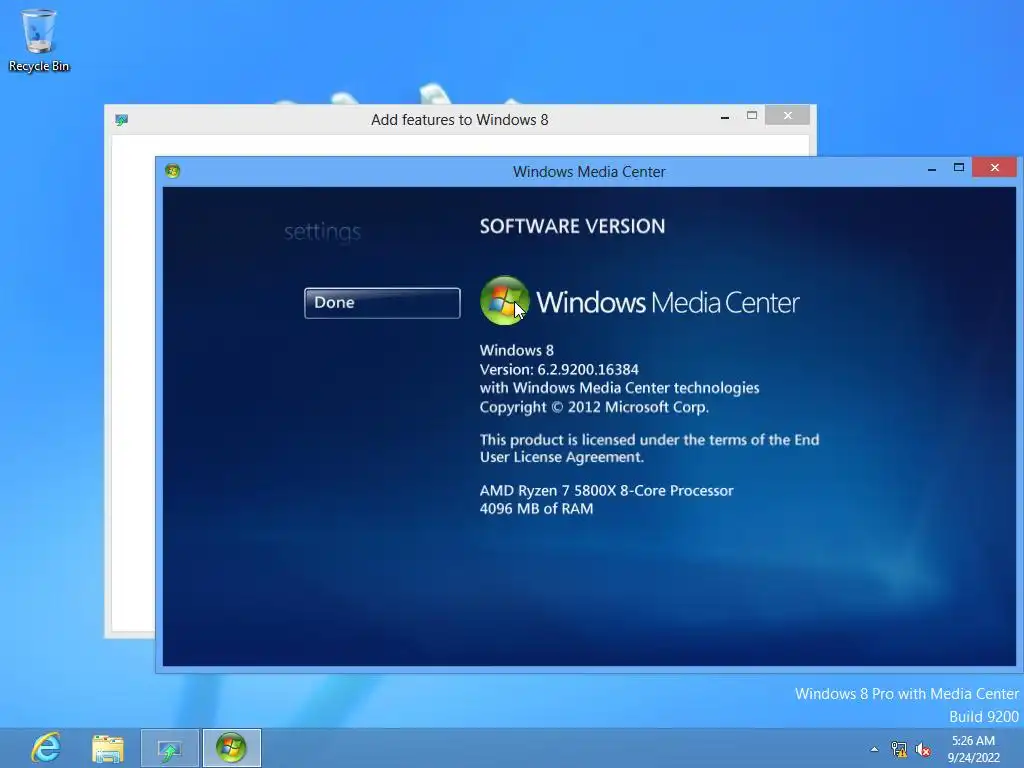Click the "with Windows Media Center technologies" line
The height and width of the screenshot is (768, 1024).
619,388
